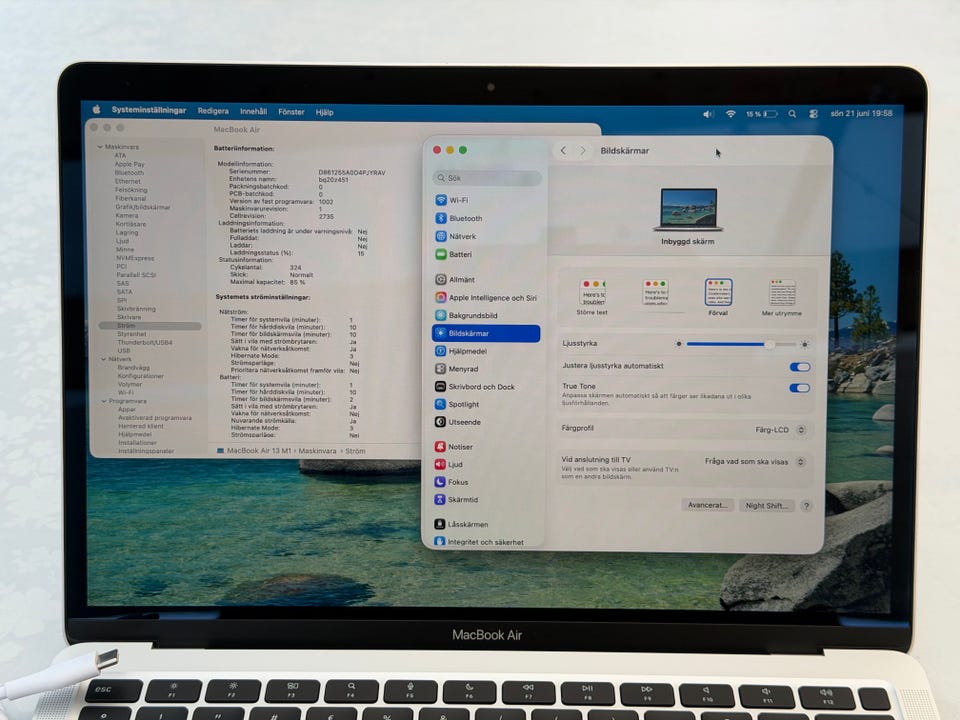This screenshot has height=720, width=960.
Task: Go back with the left chevron button
Action: click(x=563, y=150)
